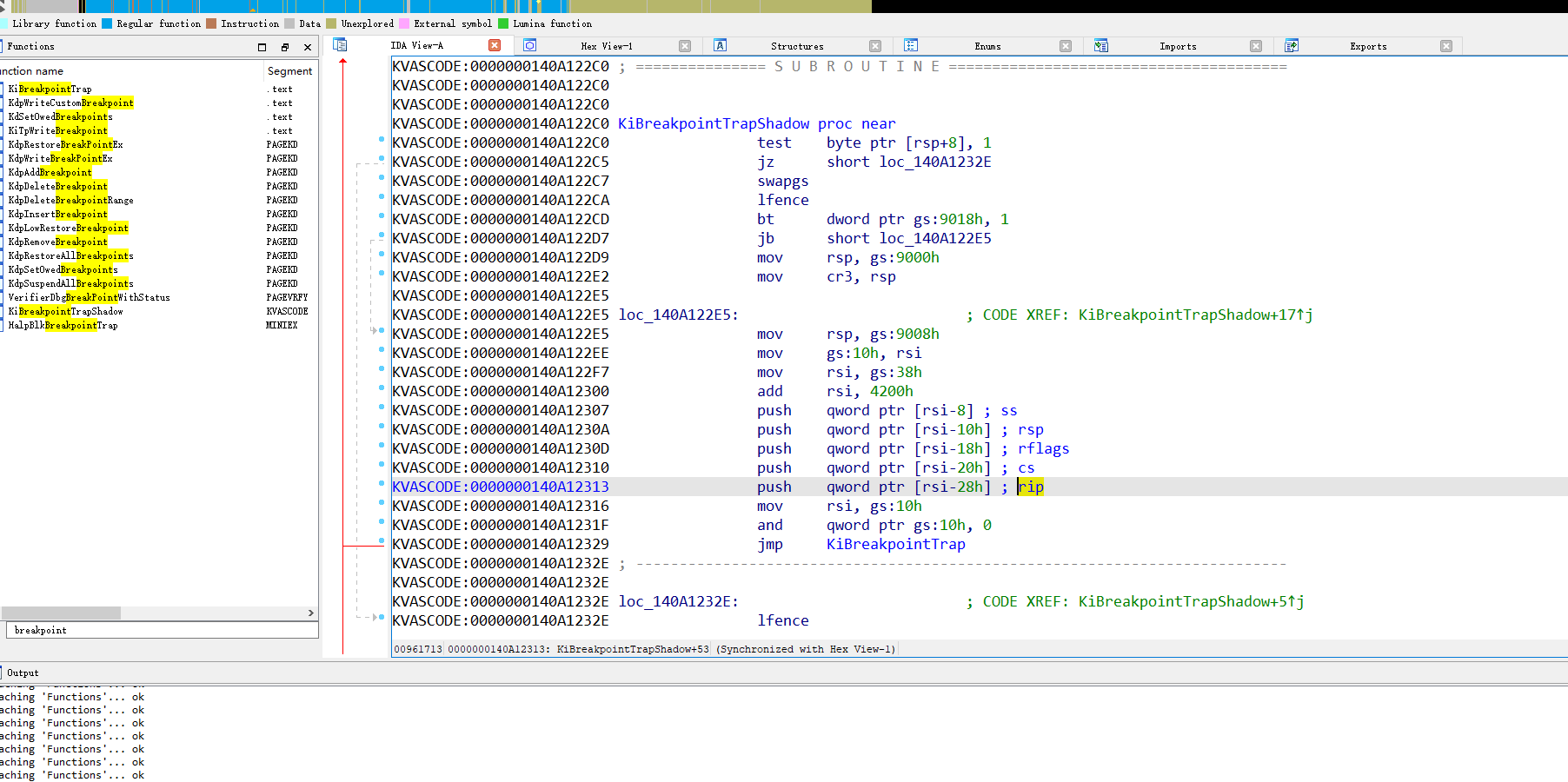
Task: Click the function name column header
Action: 131,71
